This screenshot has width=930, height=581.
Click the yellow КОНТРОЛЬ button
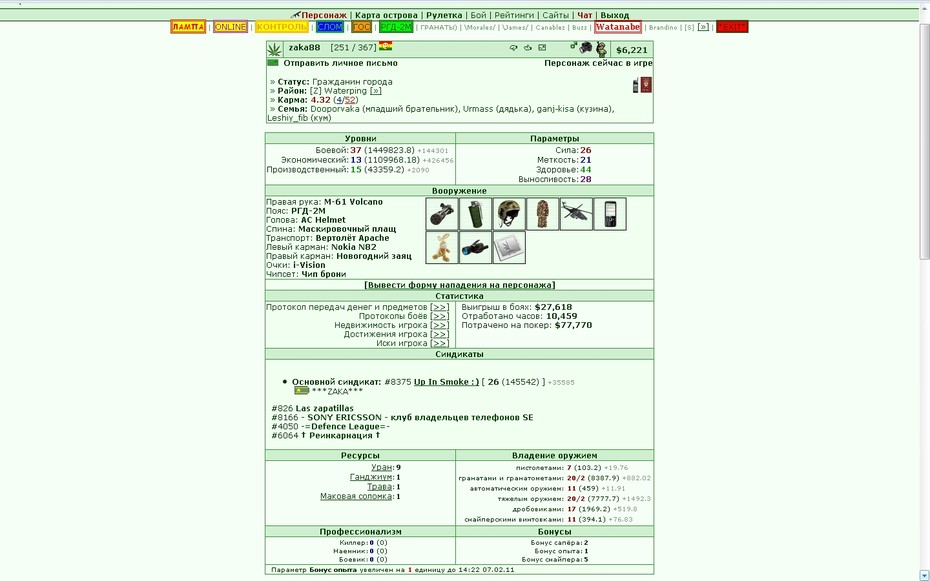[282, 27]
